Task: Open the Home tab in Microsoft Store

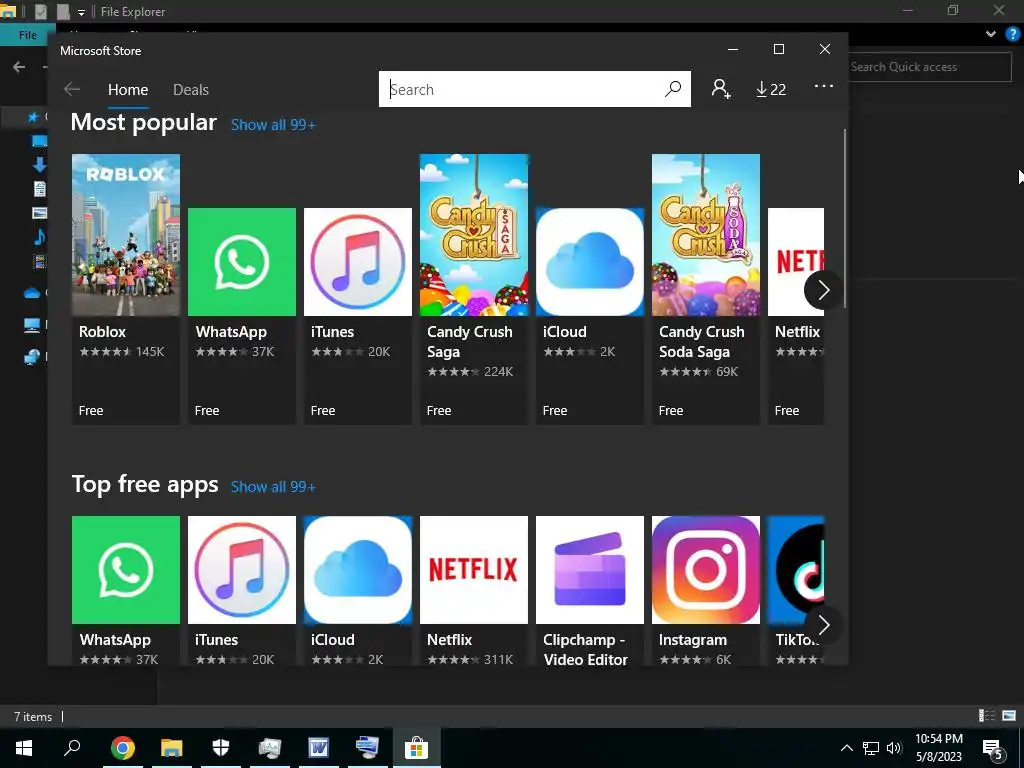Action: 128,89
